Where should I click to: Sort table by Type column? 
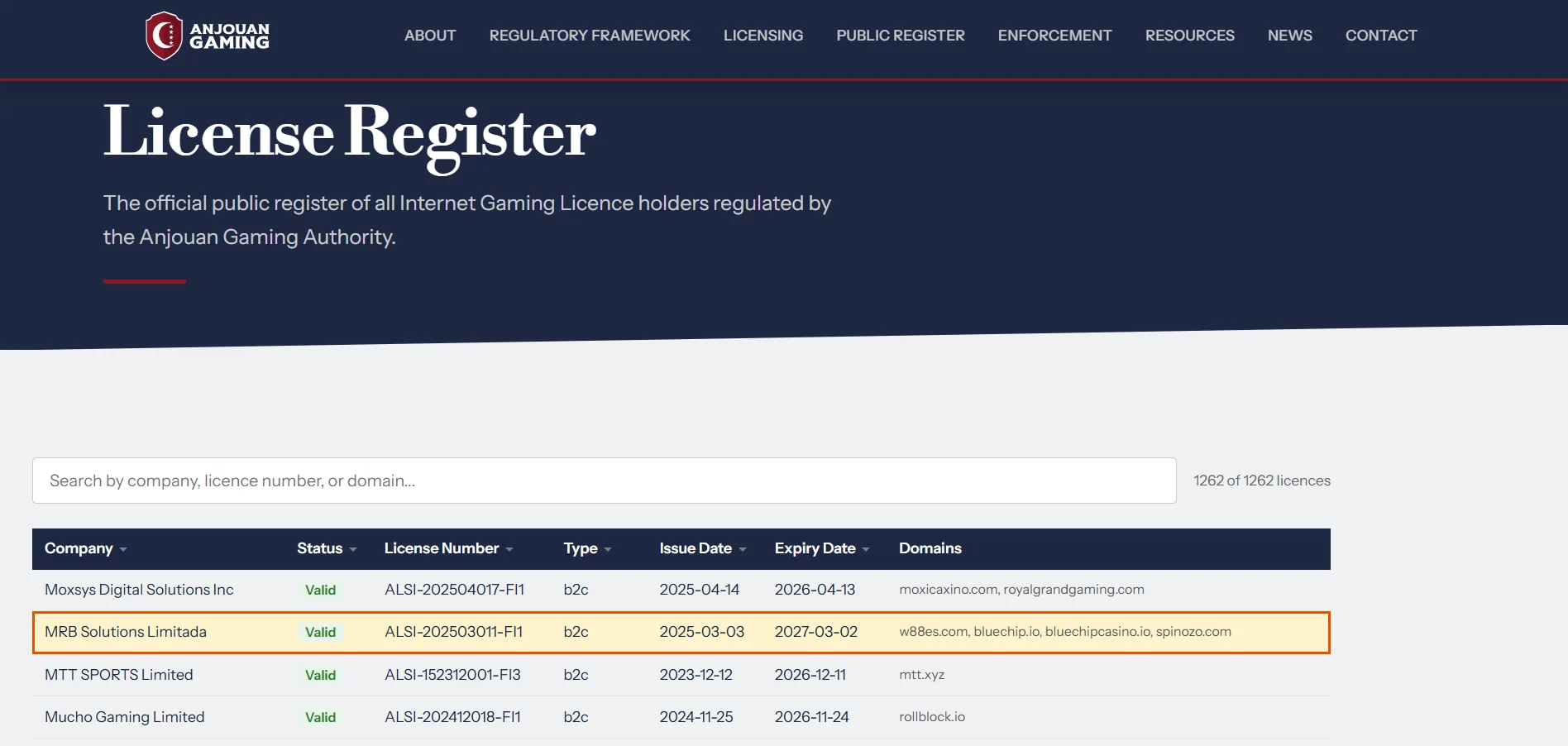click(x=587, y=548)
